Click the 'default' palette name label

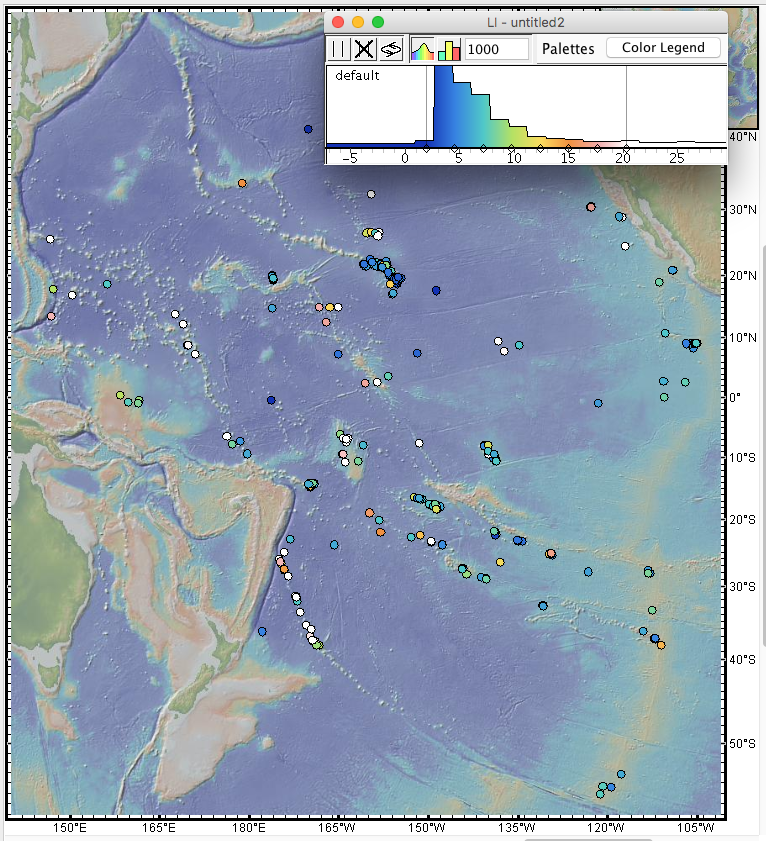click(x=357, y=76)
